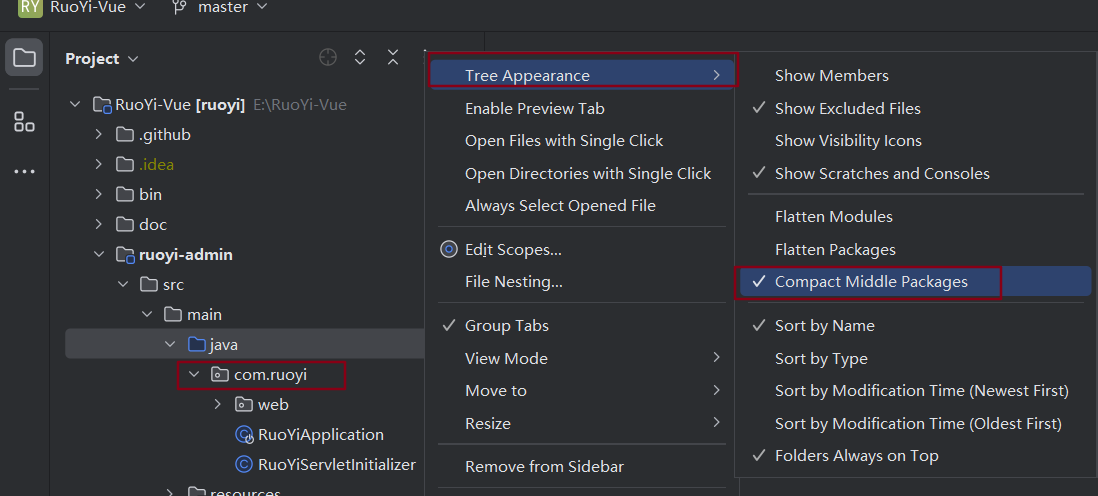Open the Edit Scopes dialog
This screenshot has height=496, width=1098.
(x=513, y=250)
